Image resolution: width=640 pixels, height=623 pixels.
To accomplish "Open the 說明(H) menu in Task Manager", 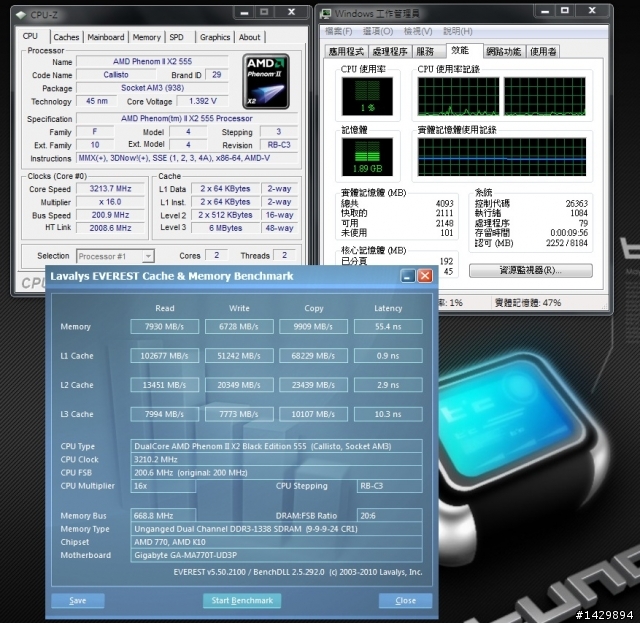I will coord(458,31).
